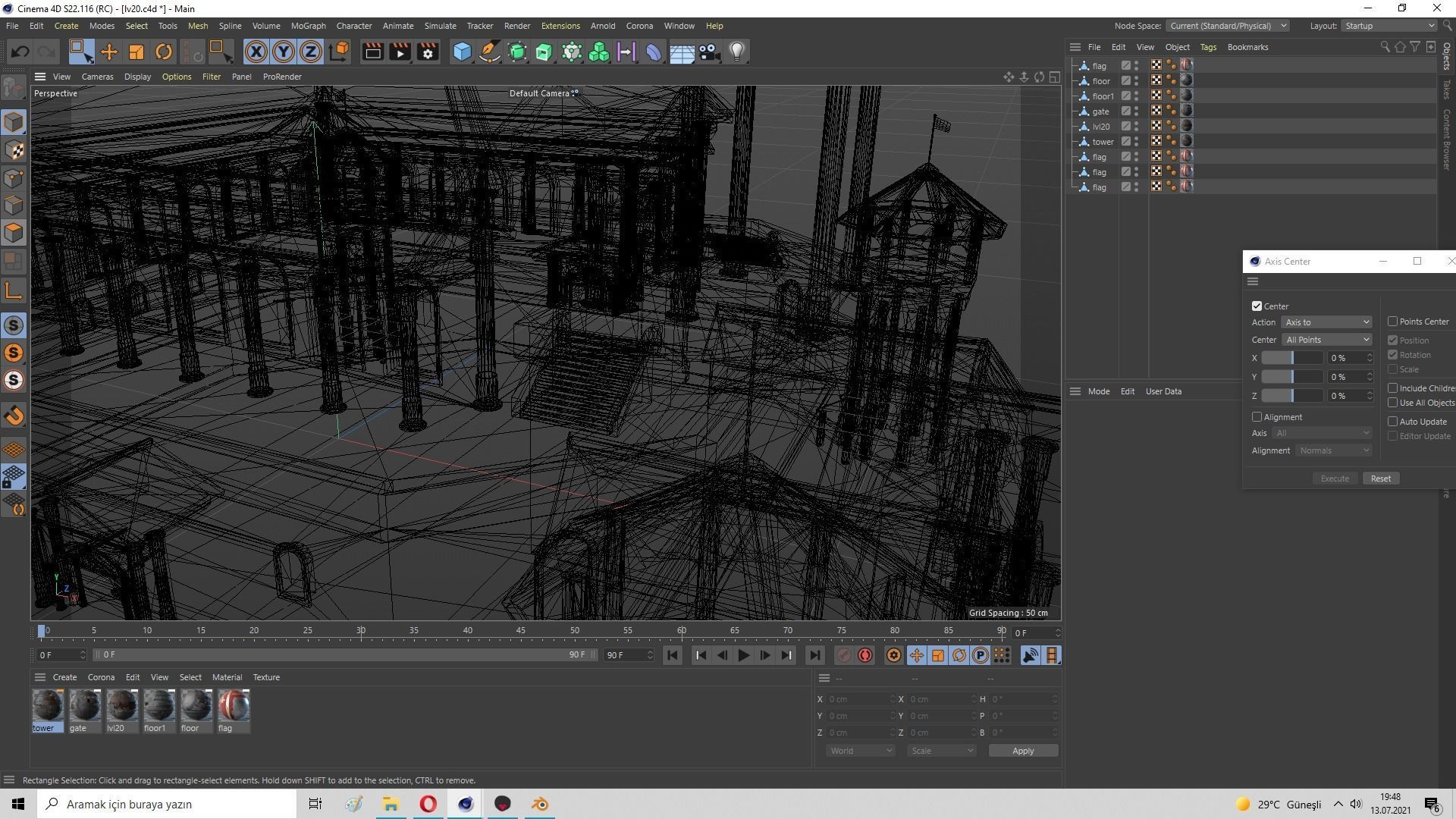Open Object Manager Tags menu
This screenshot has width=1456, height=819.
click(x=1208, y=47)
